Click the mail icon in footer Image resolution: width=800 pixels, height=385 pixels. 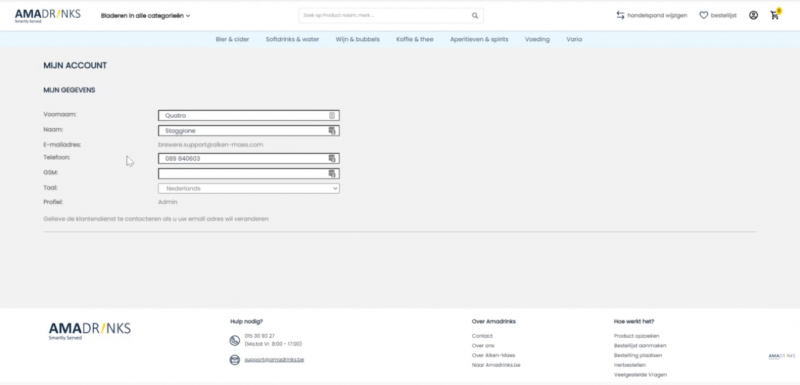[x=235, y=360]
